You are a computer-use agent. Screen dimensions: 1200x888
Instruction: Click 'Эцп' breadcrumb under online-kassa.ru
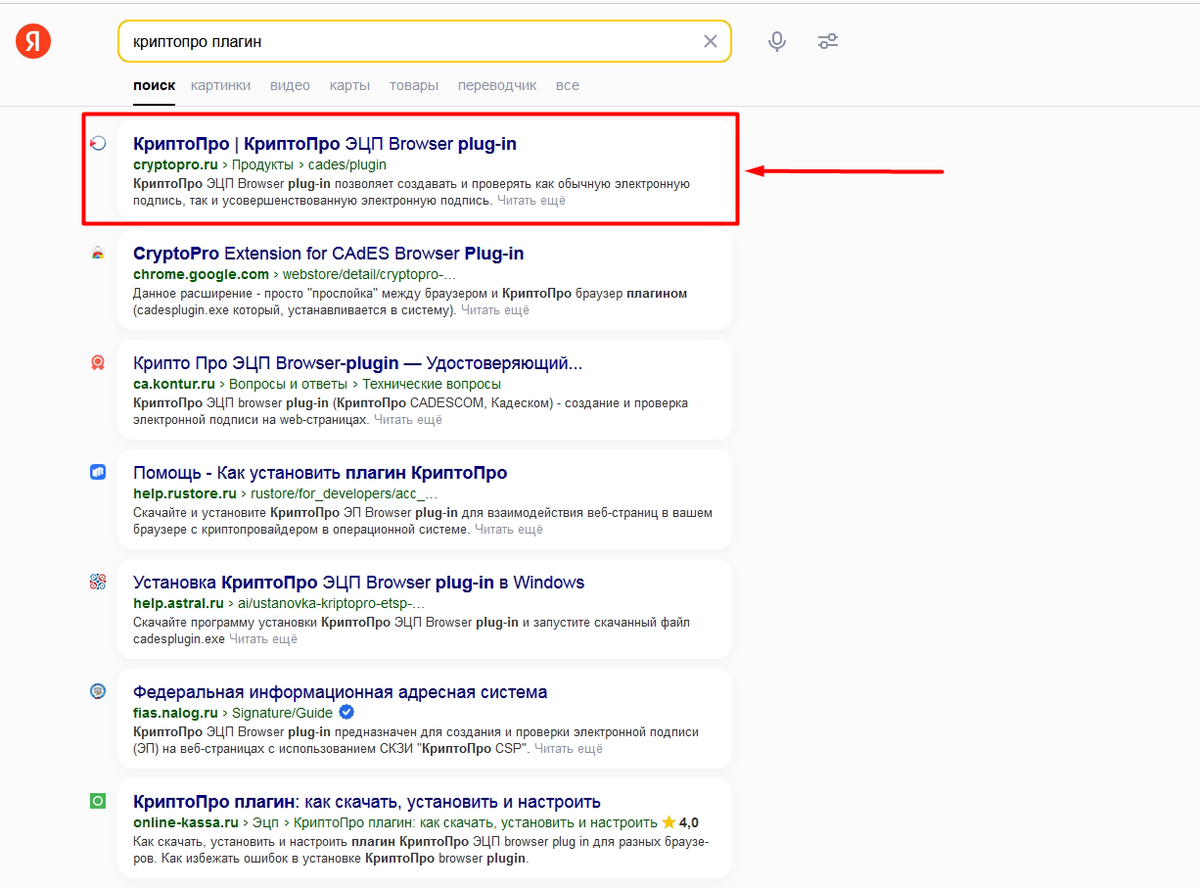[x=265, y=822]
